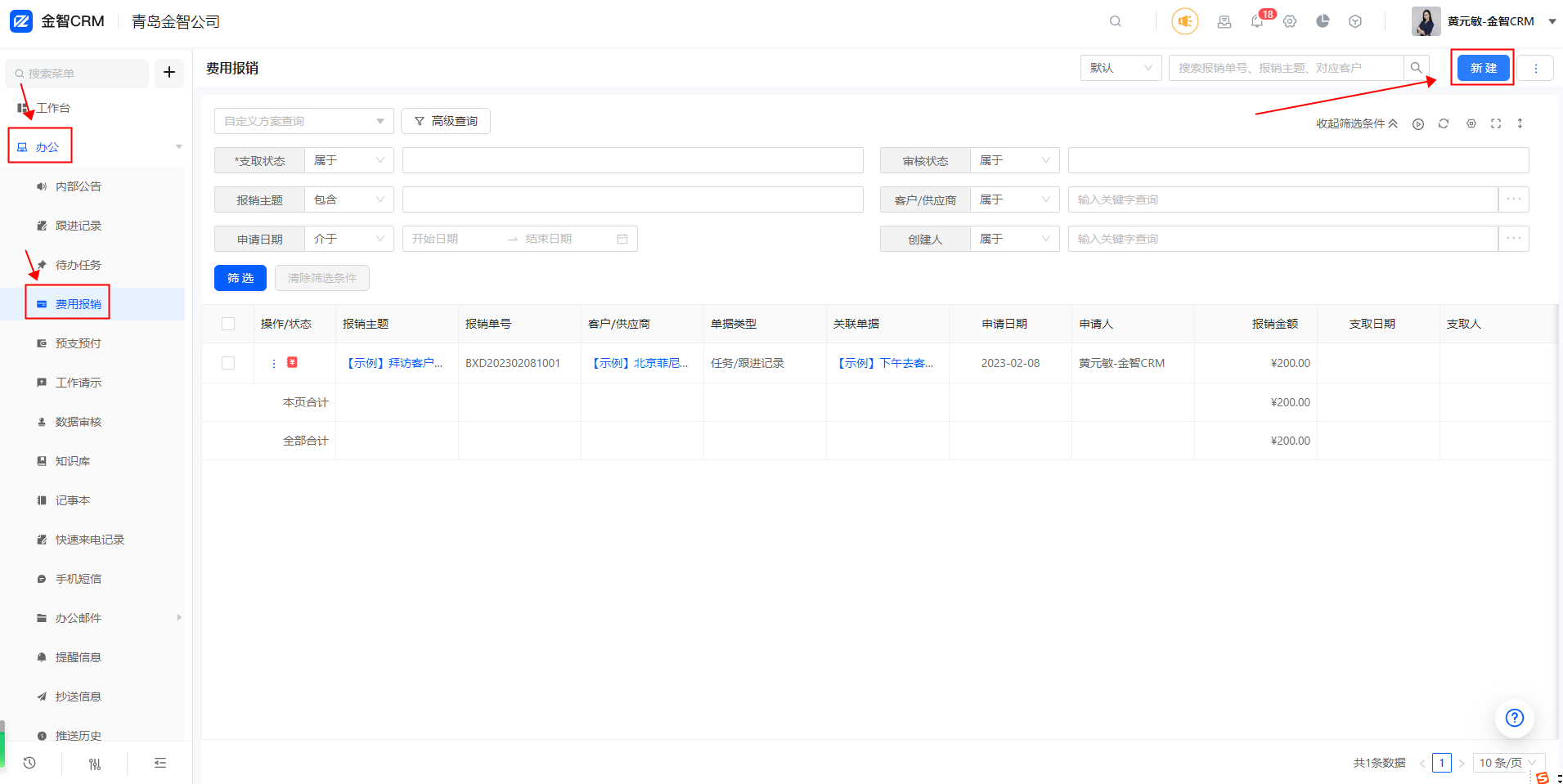1563x784 pixels.
Task: Open the 报销主题 operator dropdown 包含
Action: [x=349, y=199]
